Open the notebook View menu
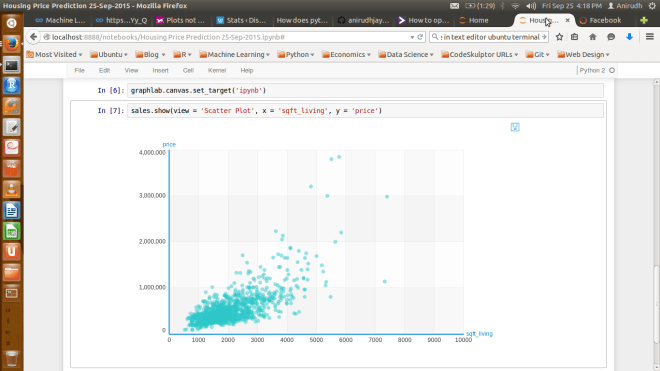This screenshot has height=371, width=660. (131, 70)
